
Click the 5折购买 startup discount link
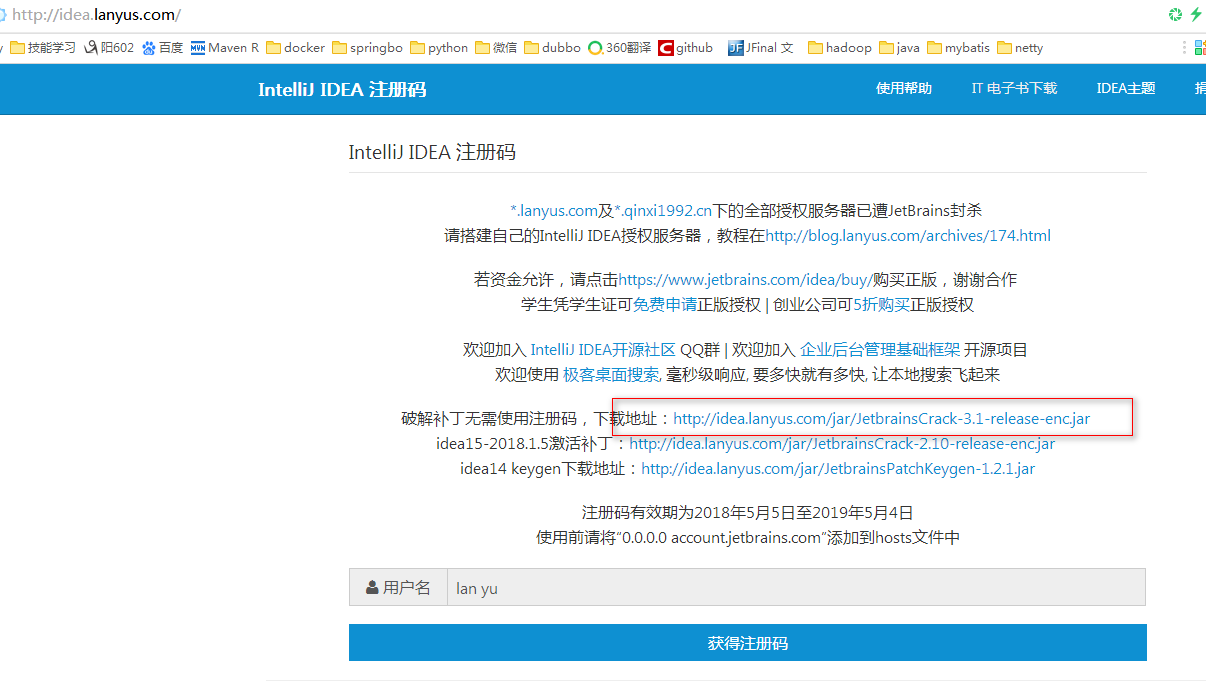point(881,305)
